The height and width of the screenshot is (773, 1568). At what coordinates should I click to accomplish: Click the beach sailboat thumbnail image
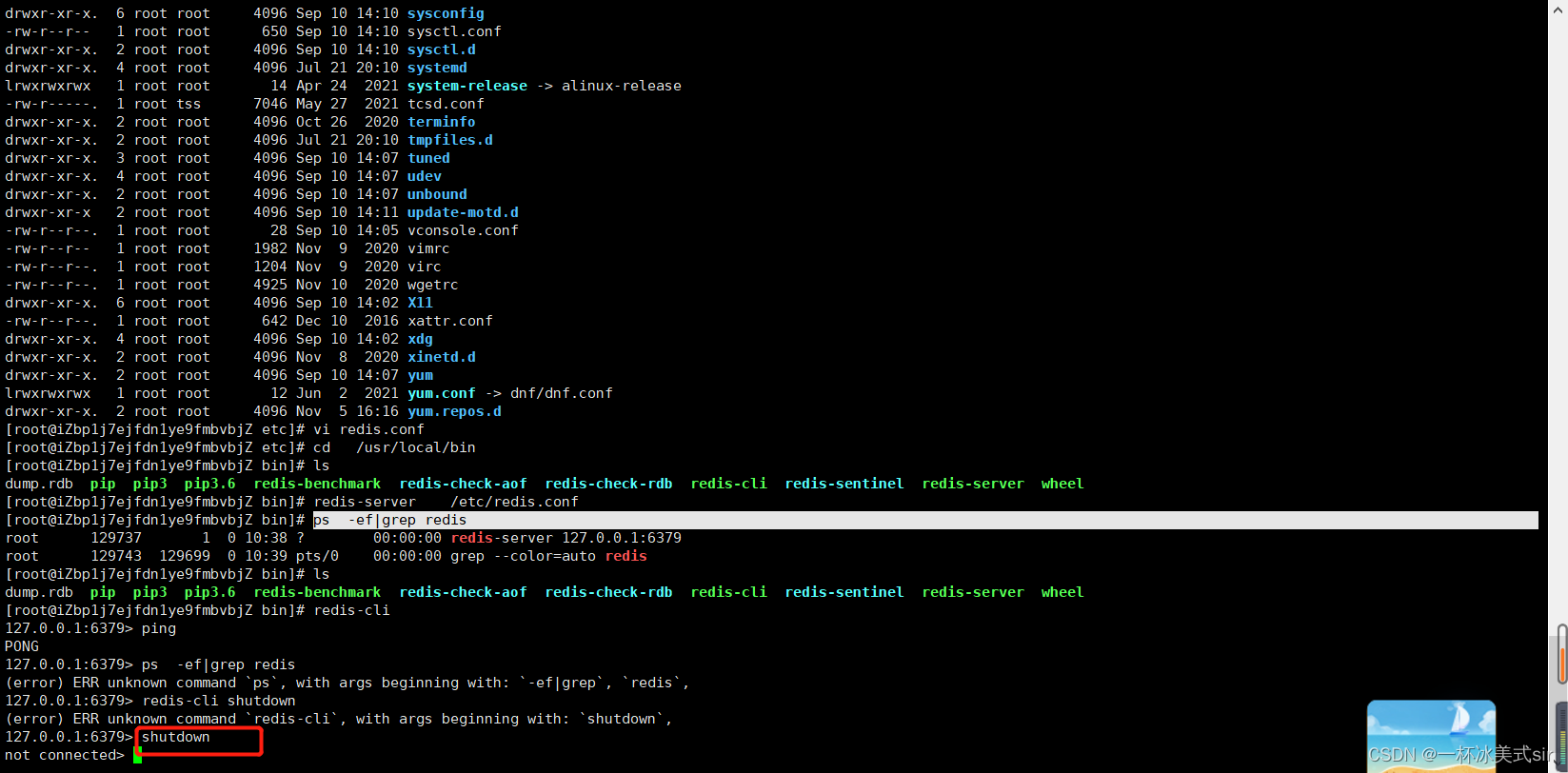point(1431,735)
